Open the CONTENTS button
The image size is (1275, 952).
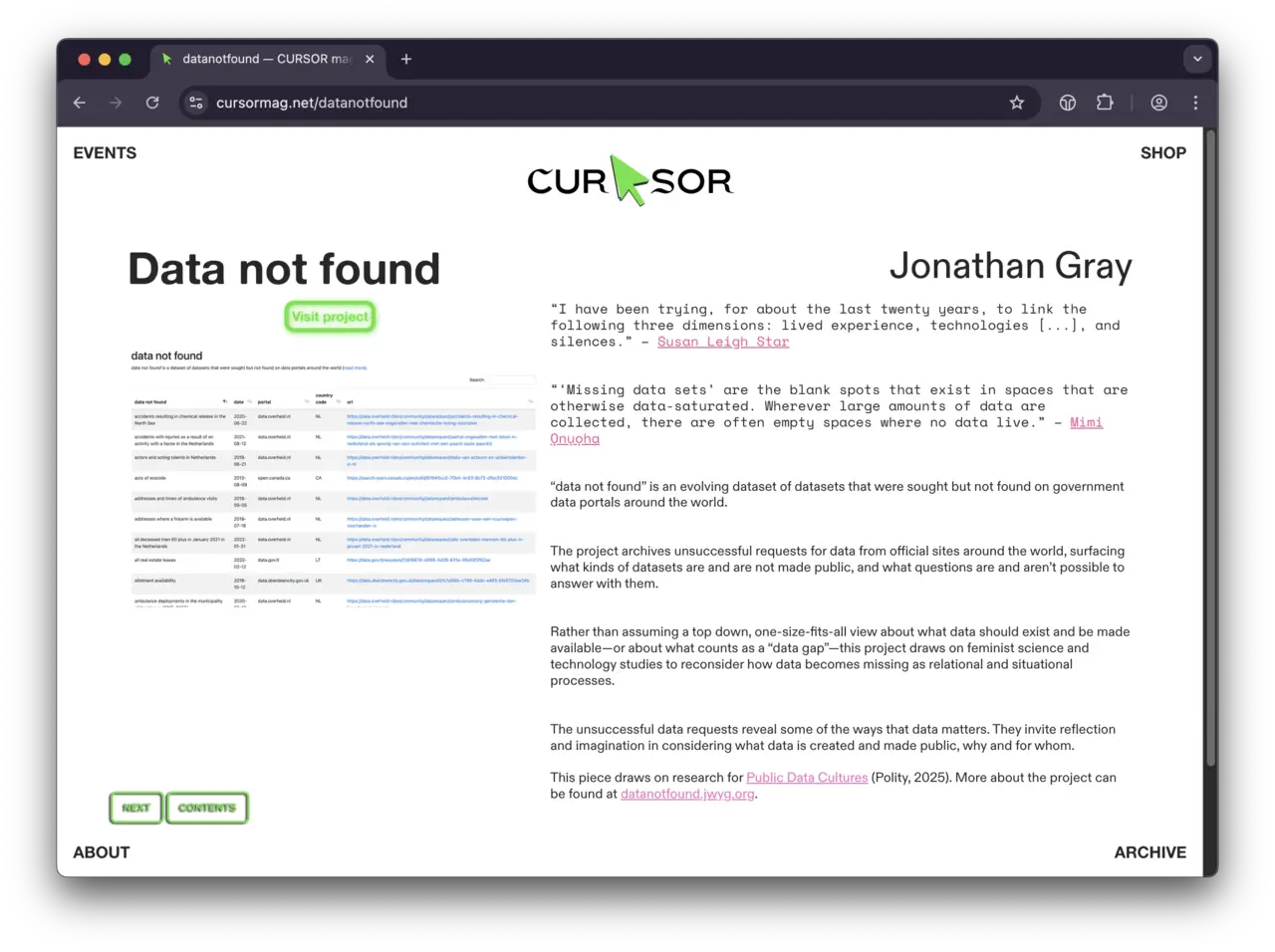pos(206,808)
